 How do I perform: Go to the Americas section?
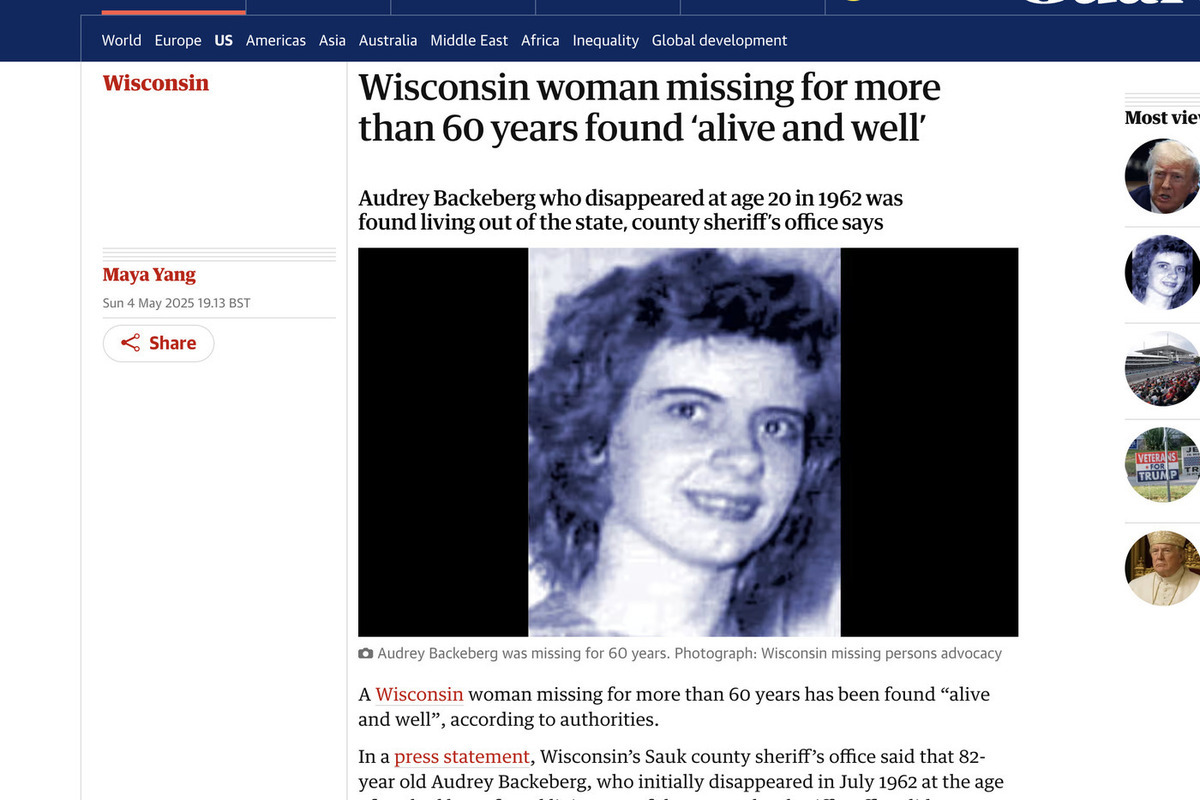click(x=276, y=40)
